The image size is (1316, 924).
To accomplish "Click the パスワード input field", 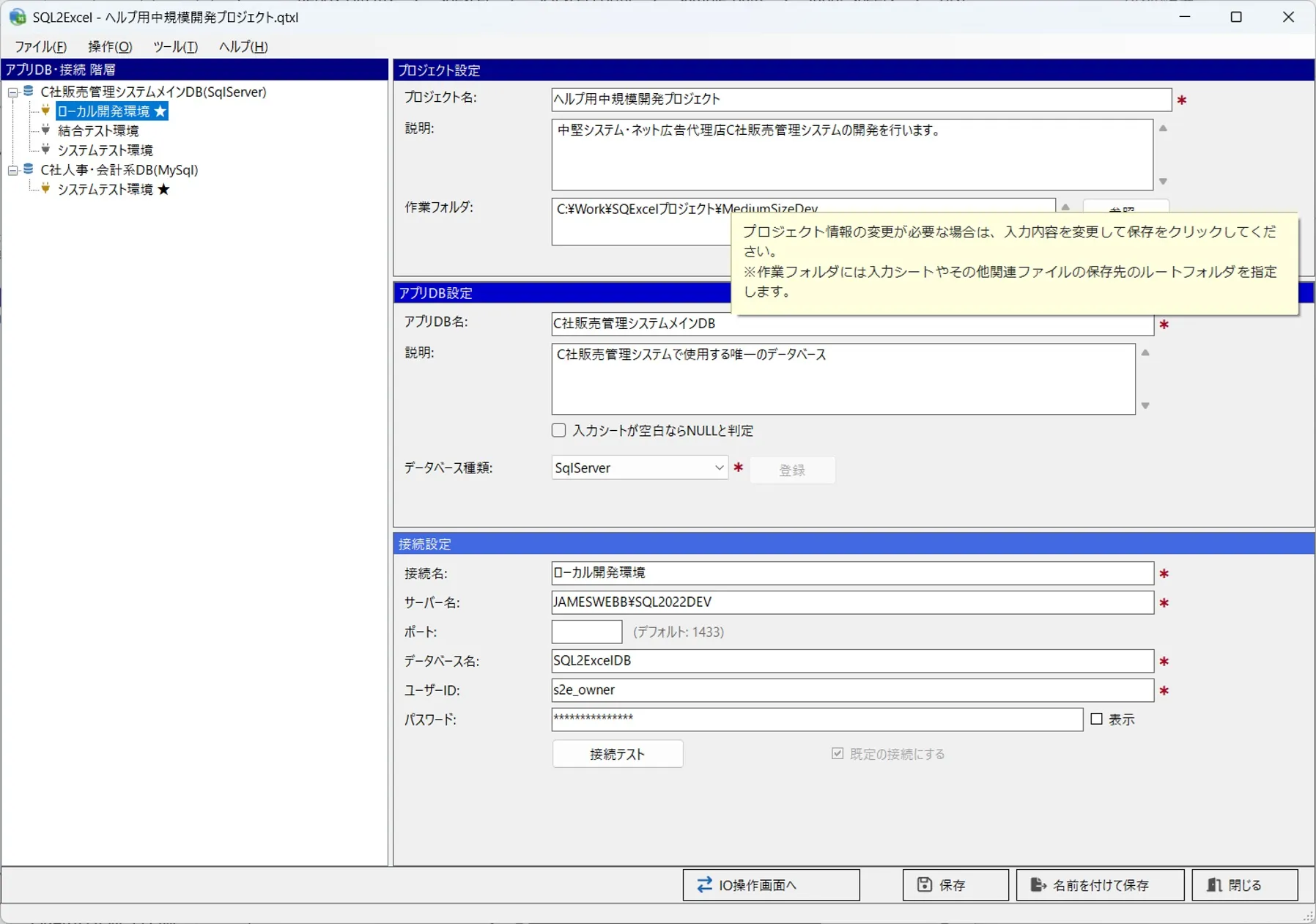I will click(817, 720).
